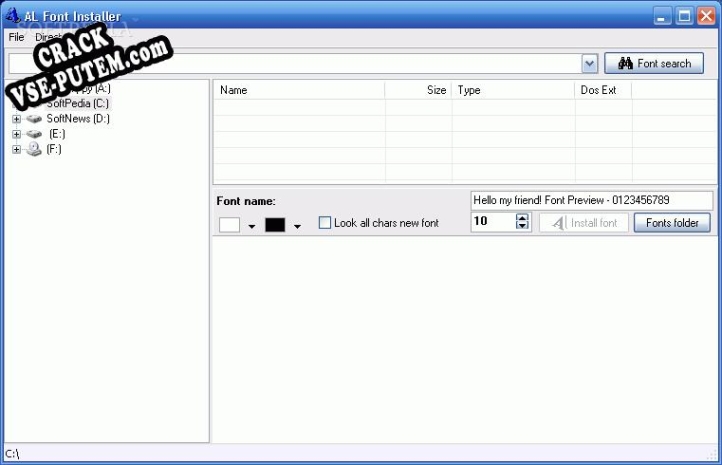Click inside the directory path input field
The height and width of the screenshot is (465, 722).
(x=295, y=64)
